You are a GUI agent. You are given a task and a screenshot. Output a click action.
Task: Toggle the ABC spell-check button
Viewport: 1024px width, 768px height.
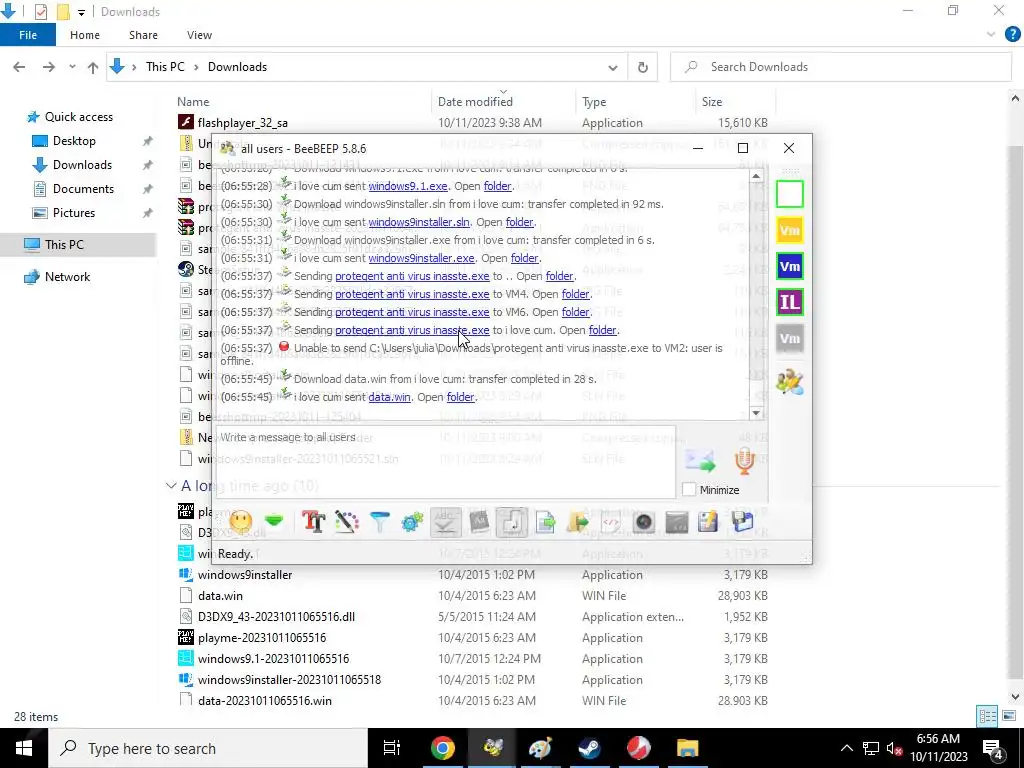446,522
